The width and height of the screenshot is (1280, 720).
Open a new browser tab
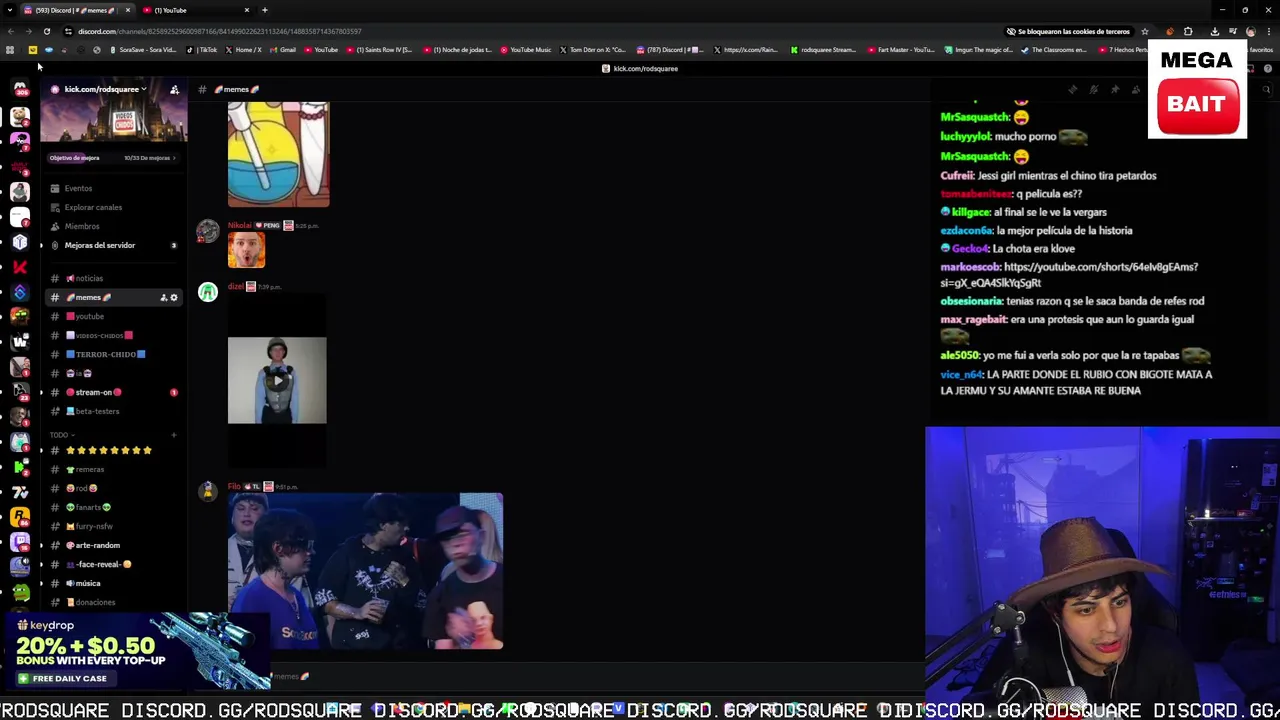[264, 10]
